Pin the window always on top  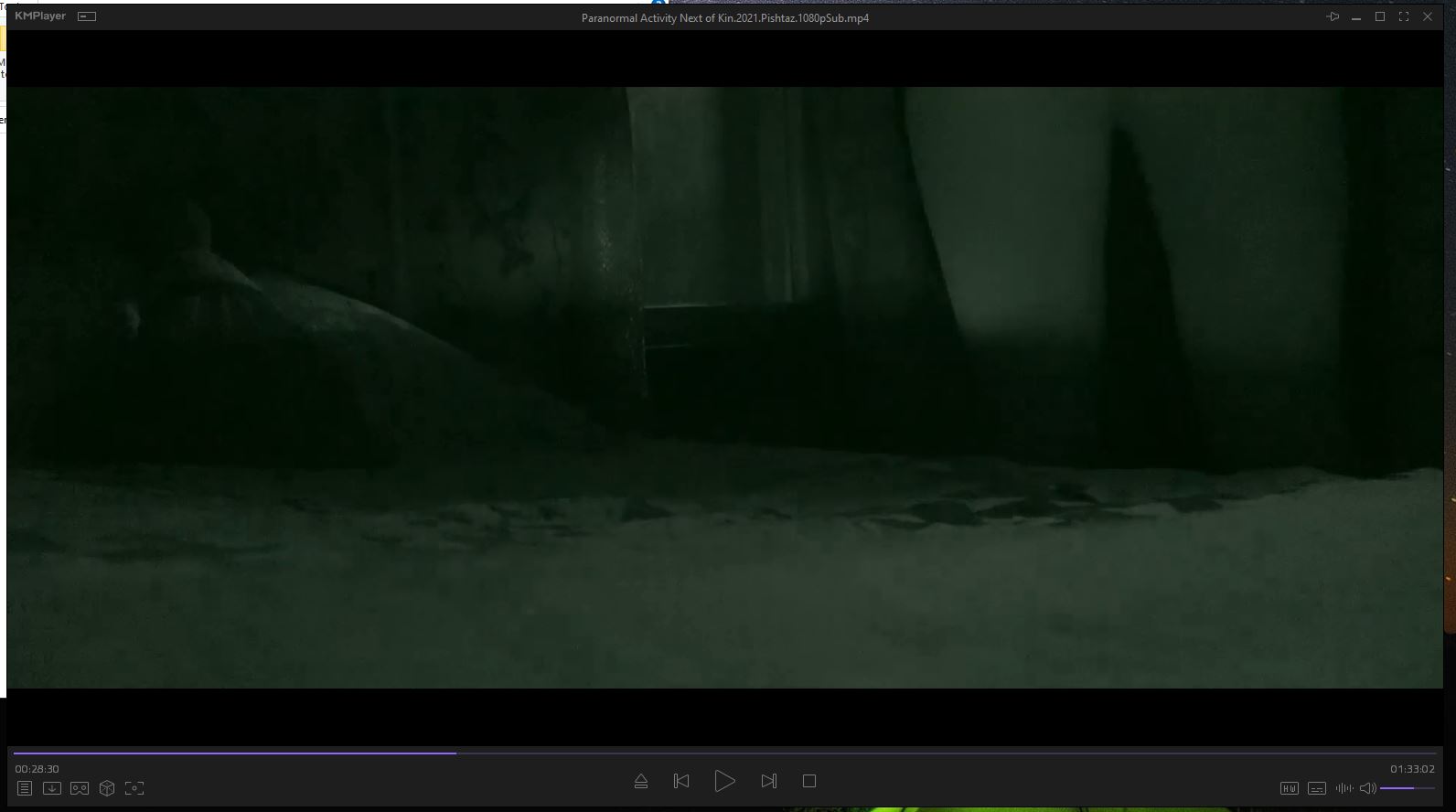point(1333,16)
